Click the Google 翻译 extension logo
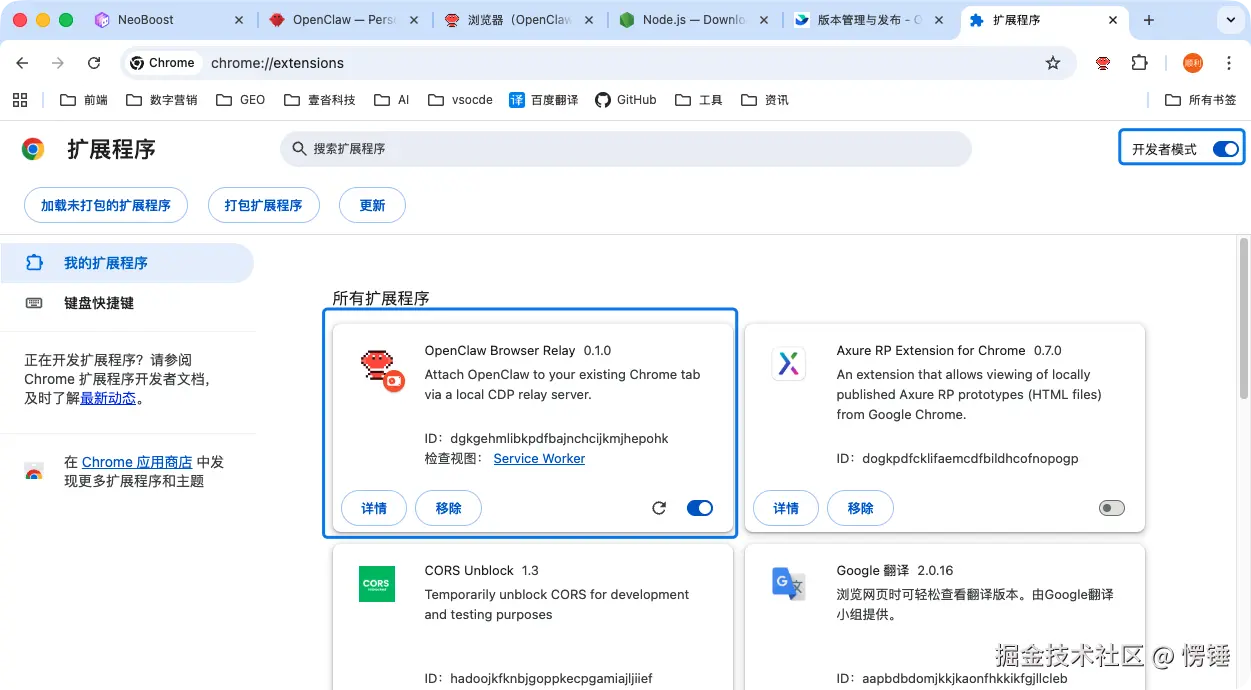Viewport: 1251px width, 690px height. 789,583
